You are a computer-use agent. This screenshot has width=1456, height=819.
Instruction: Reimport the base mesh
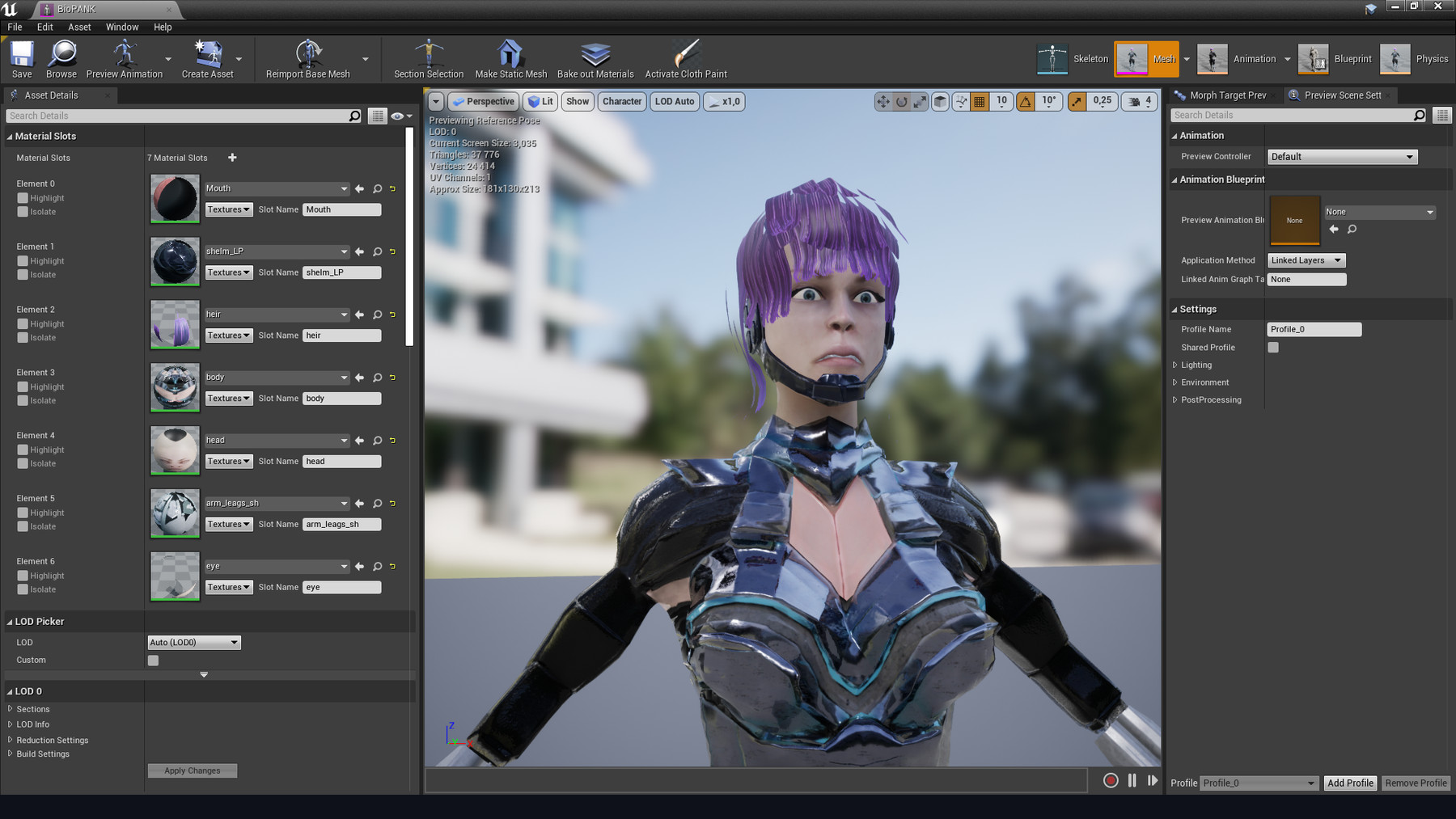(308, 59)
